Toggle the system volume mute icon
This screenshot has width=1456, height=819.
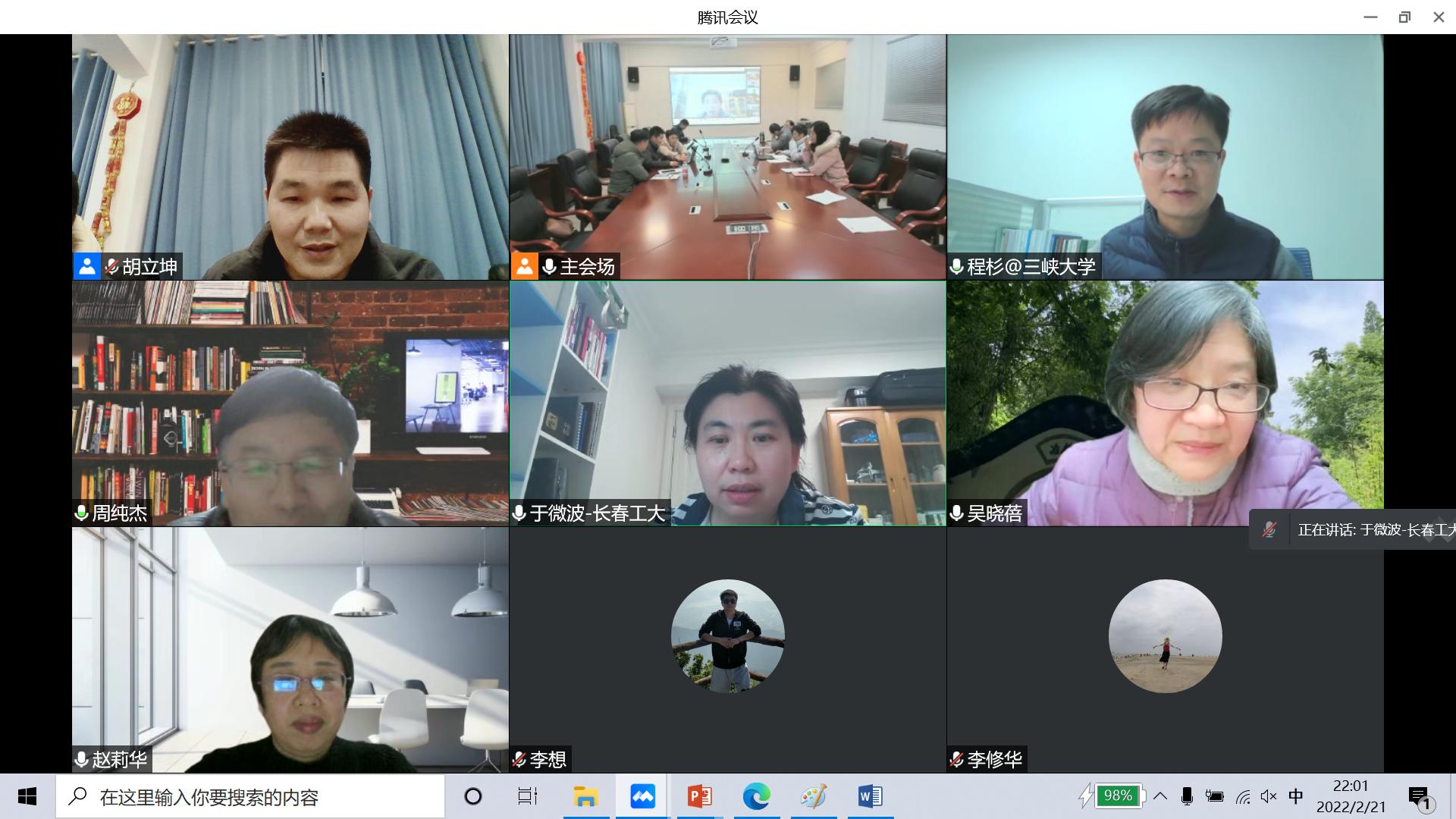click(x=1269, y=796)
